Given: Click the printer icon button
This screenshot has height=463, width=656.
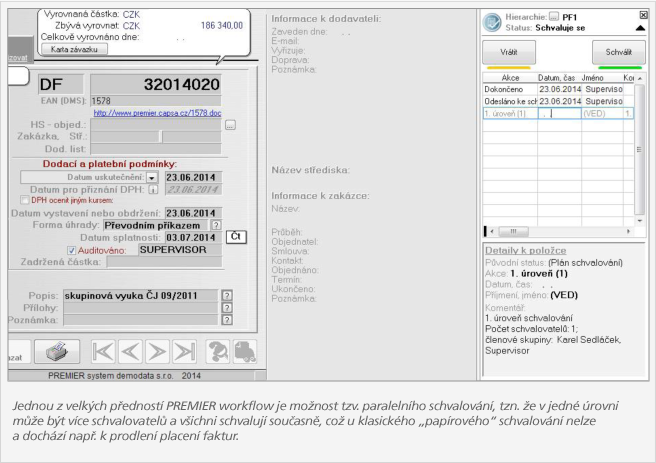Looking at the screenshot, I should (57, 351).
